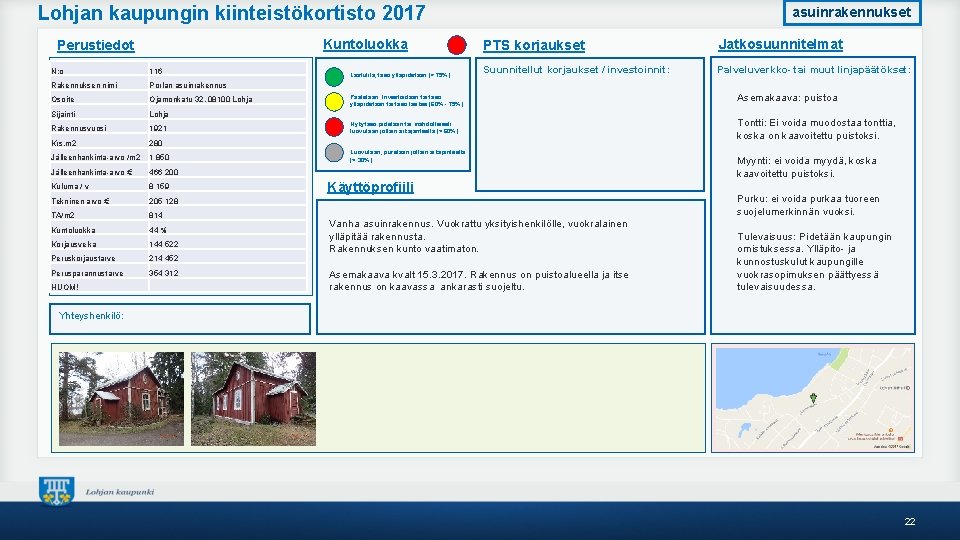
Task: Click the Yhteyshenkilö contact field
Action: click(x=180, y=319)
